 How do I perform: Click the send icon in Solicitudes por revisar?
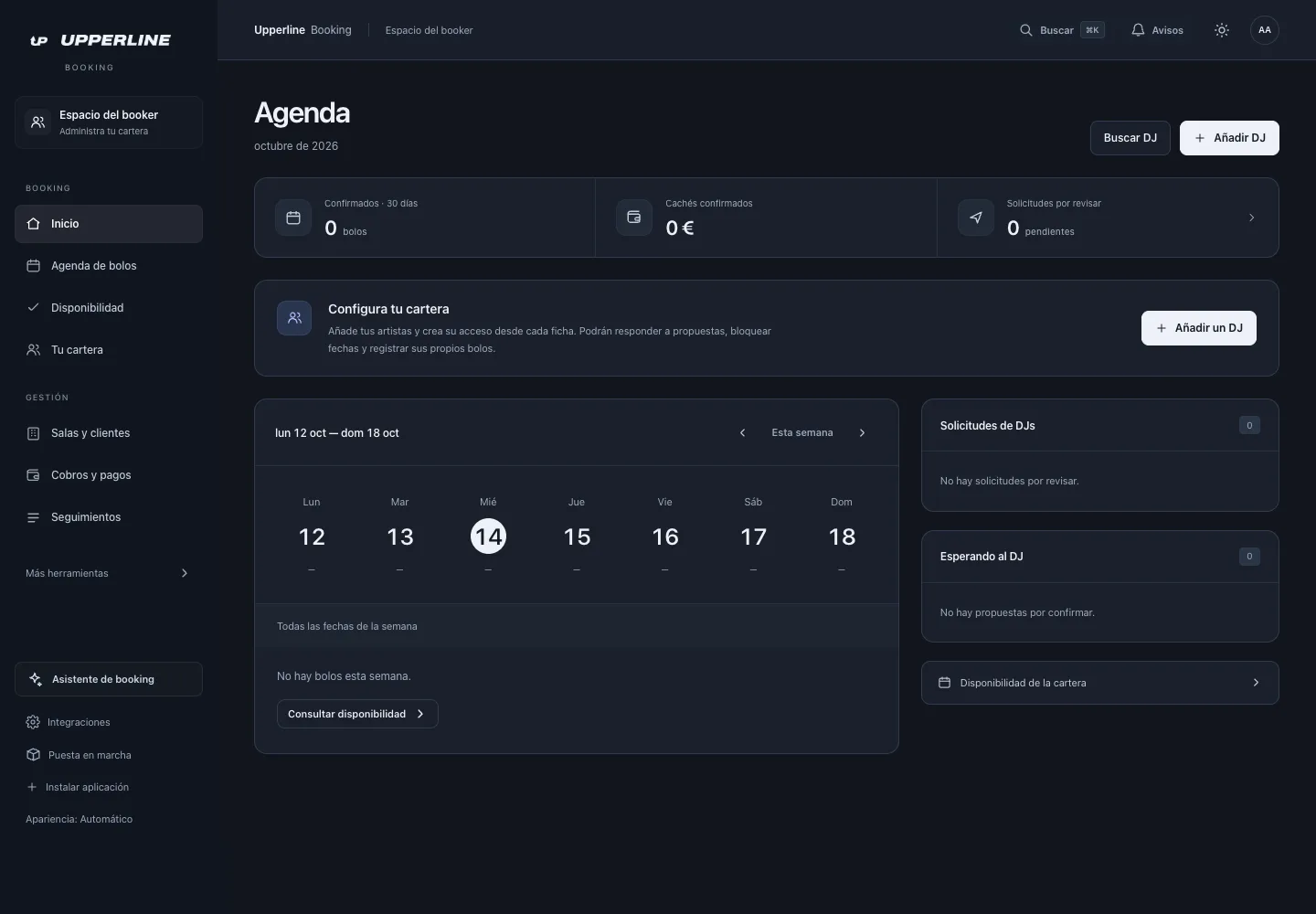976,218
